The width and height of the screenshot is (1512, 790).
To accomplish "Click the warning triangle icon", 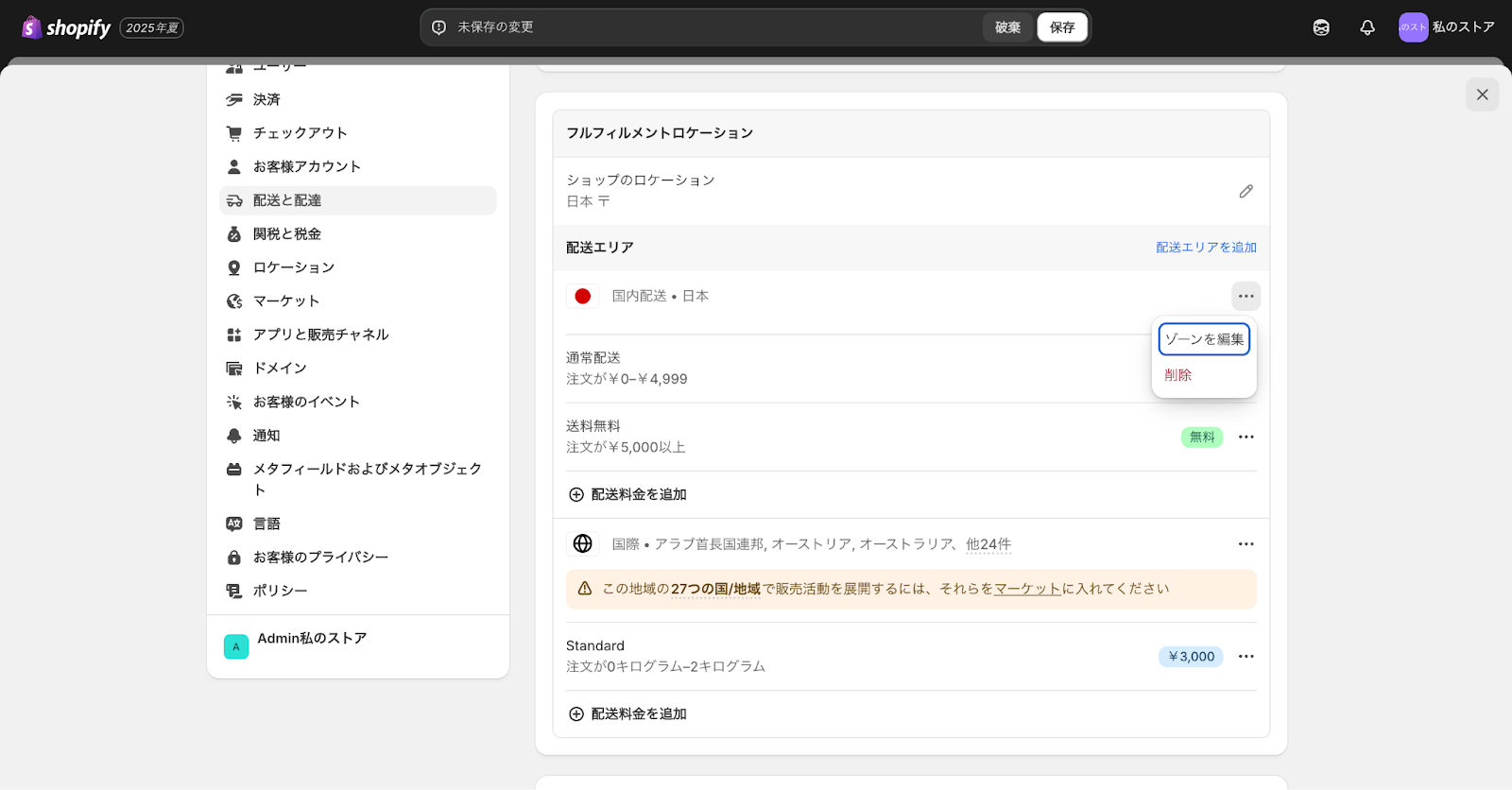I will click(585, 589).
